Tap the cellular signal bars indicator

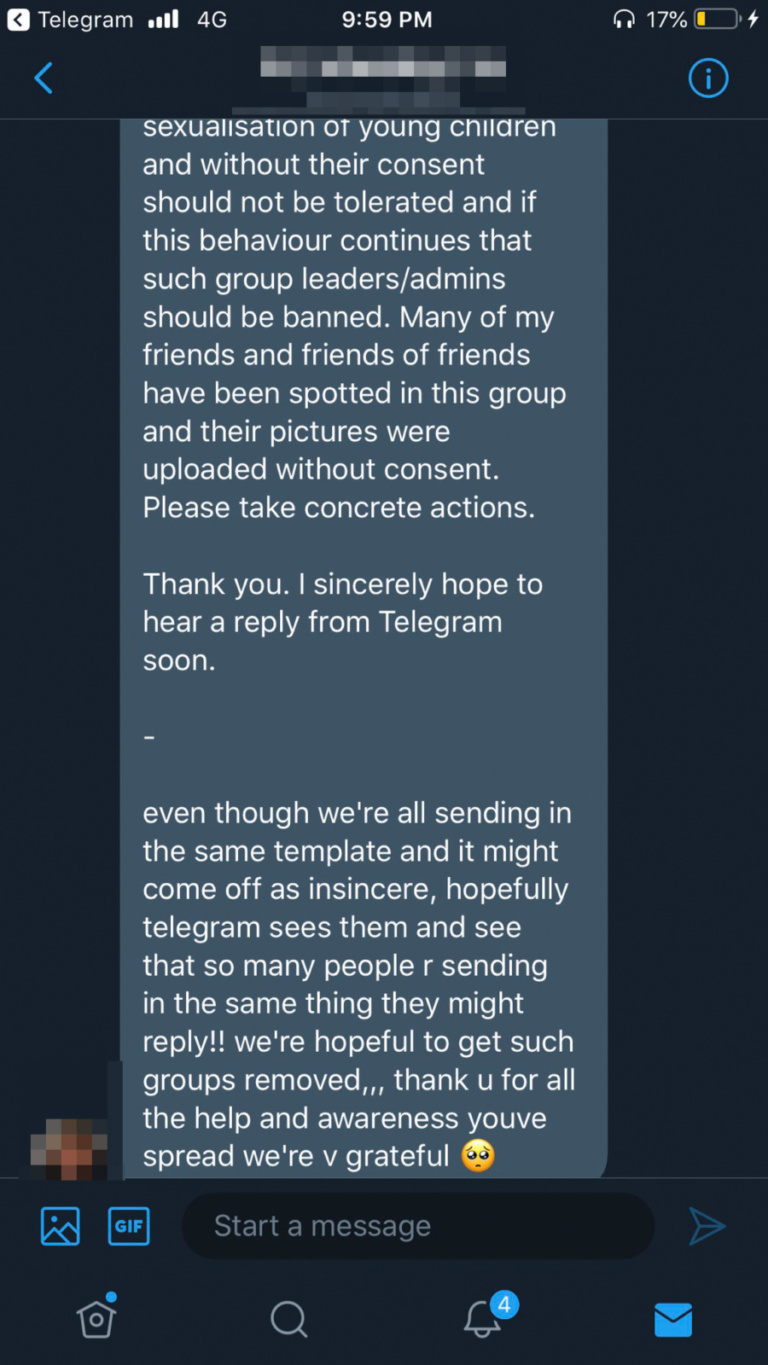click(x=163, y=17)
